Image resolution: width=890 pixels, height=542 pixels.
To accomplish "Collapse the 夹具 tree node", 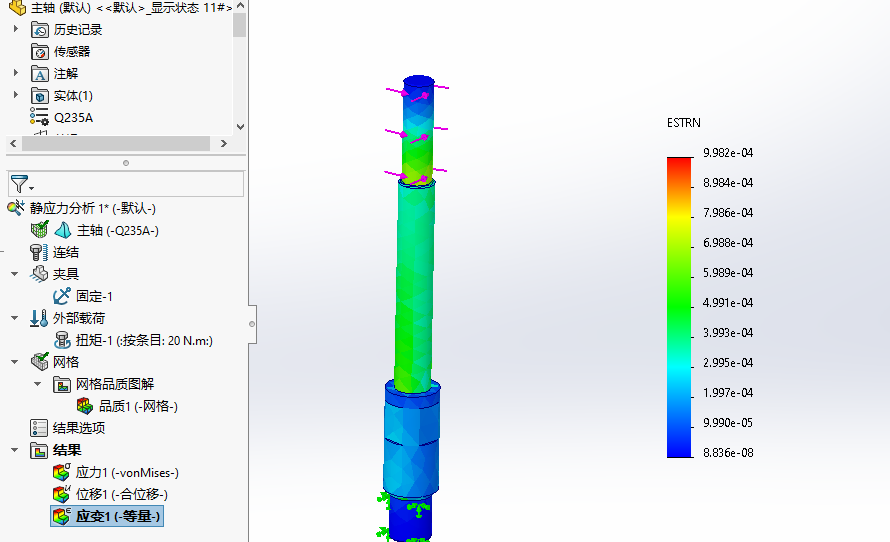I will tap(15, 274).
